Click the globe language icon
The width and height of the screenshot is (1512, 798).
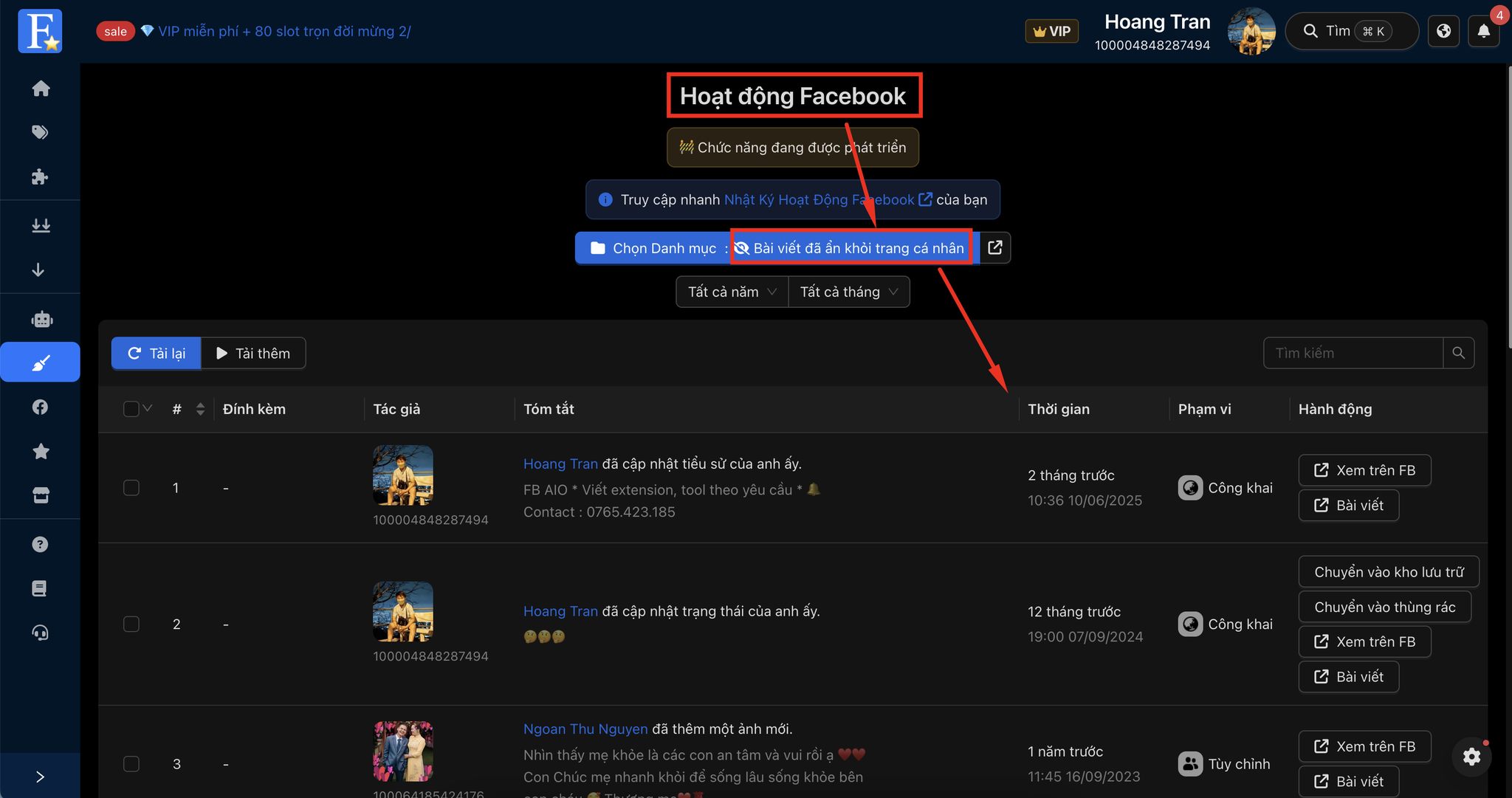[x=1443, y=31]
